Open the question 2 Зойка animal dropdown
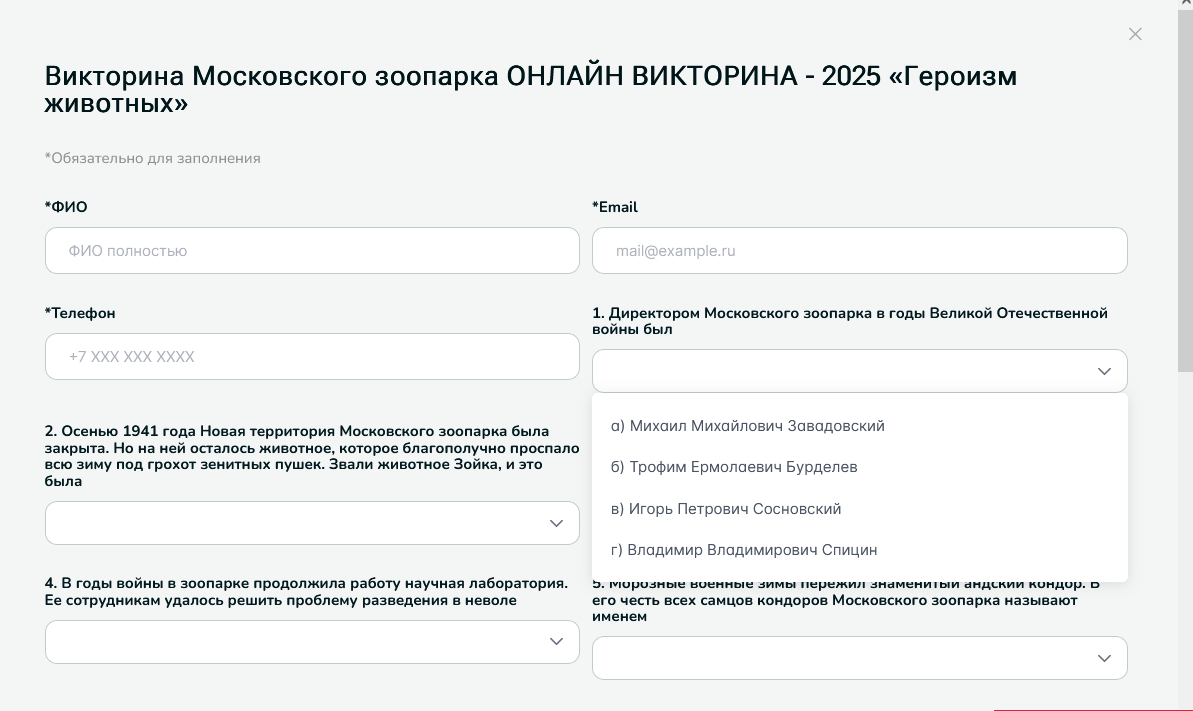The width and height of the screenshot is (1193, 711). [x=312, y=523]
